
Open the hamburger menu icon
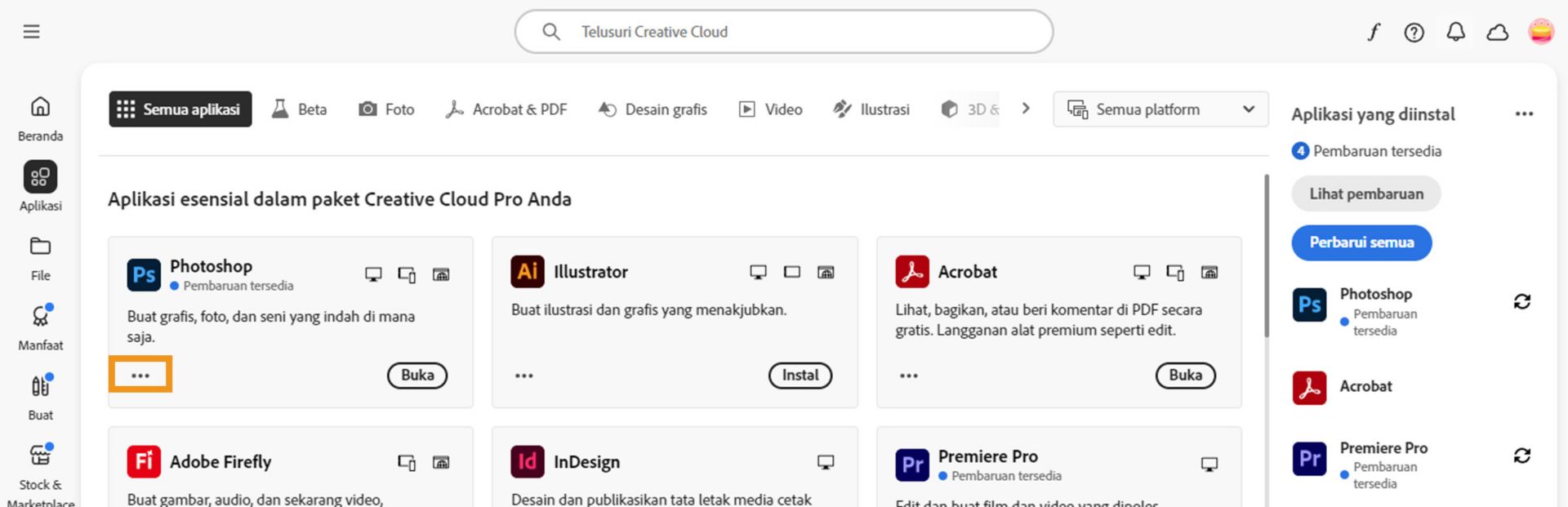pos(31,32)
